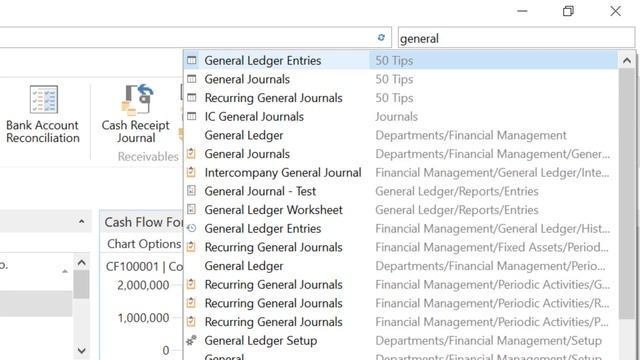Restore down the window
Screen dimensions: 640x360
point(568,11)
